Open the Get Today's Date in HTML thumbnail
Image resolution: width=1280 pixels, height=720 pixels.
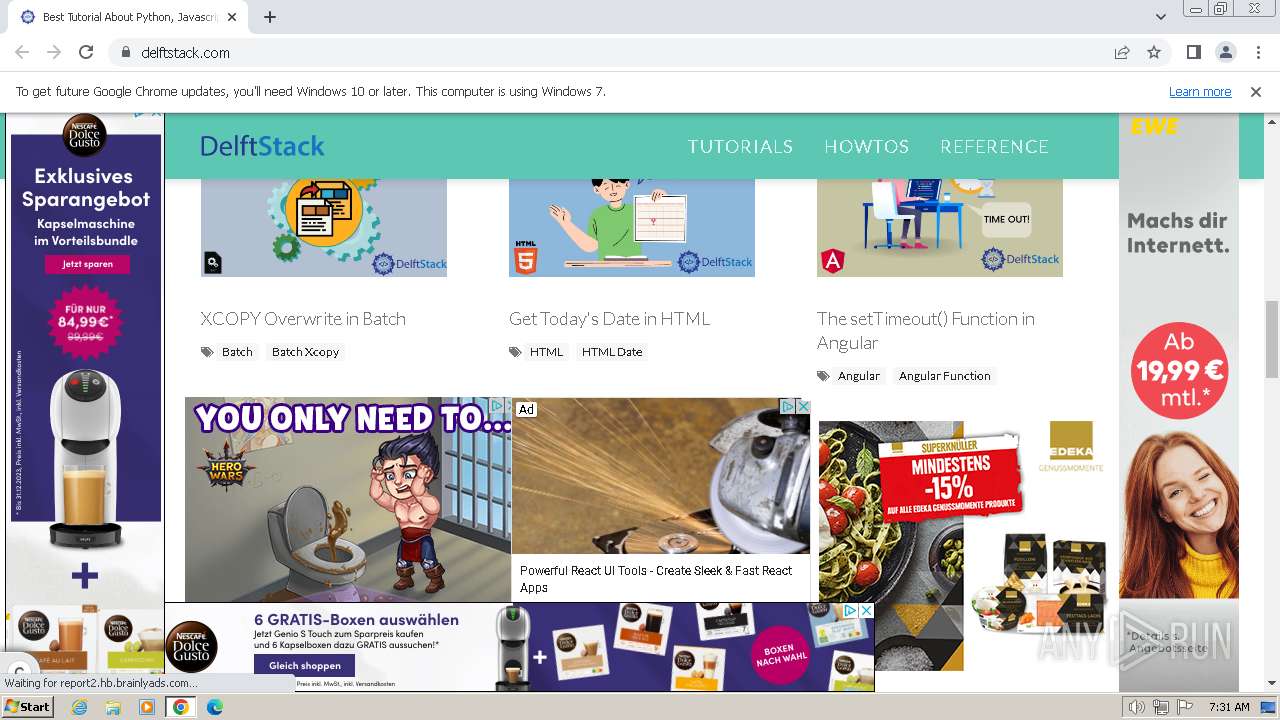coord(632,228)
